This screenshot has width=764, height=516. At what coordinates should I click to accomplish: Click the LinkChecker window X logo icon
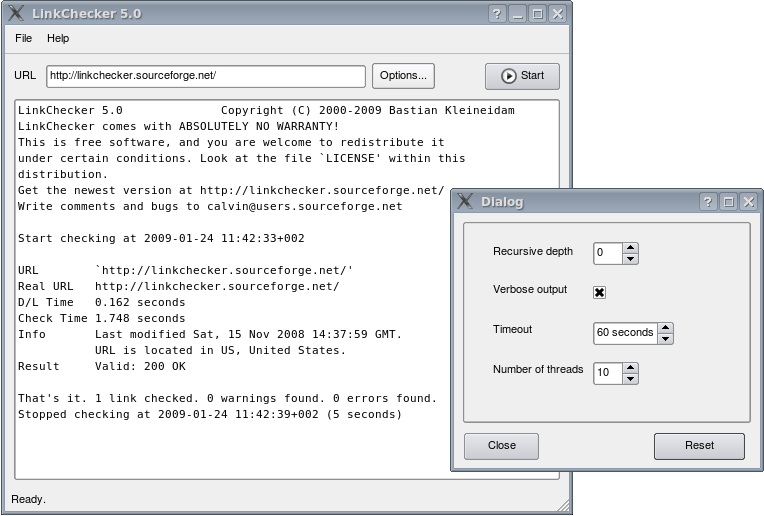click(17, 14)
